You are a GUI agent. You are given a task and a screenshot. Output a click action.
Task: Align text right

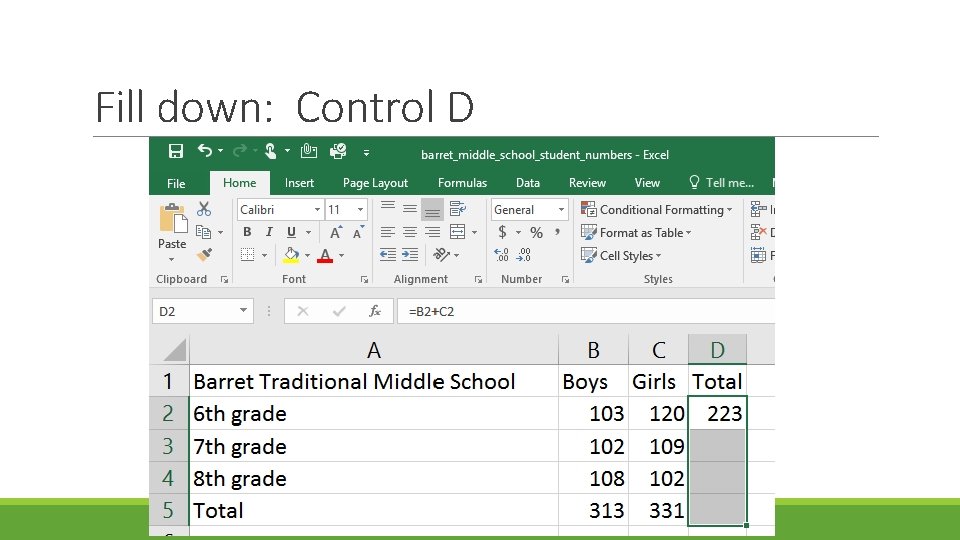click(432, 232)
